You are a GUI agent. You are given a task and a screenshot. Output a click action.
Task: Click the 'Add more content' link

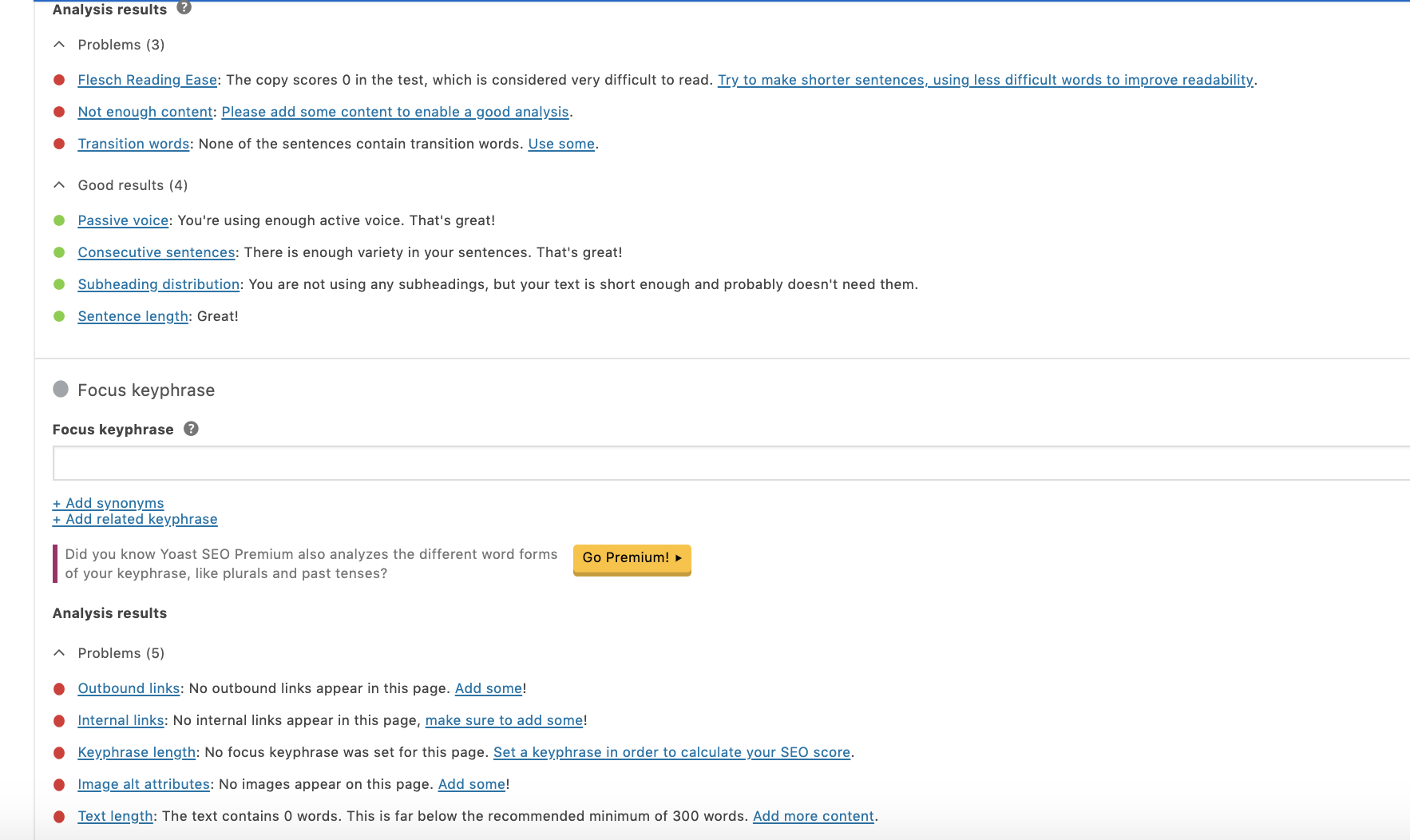pos(813,816)
